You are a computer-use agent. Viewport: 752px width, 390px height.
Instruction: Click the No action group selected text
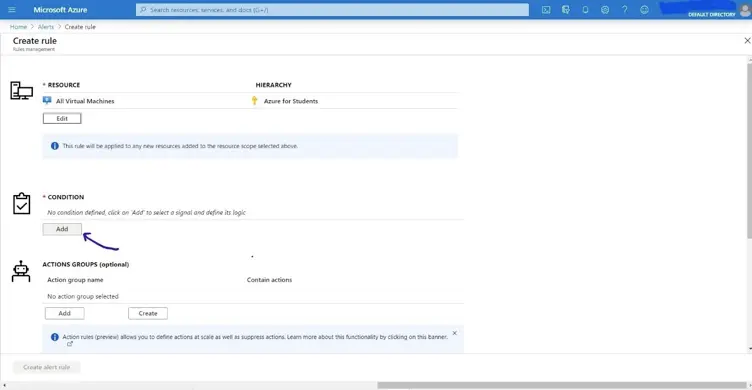(82, 296)
